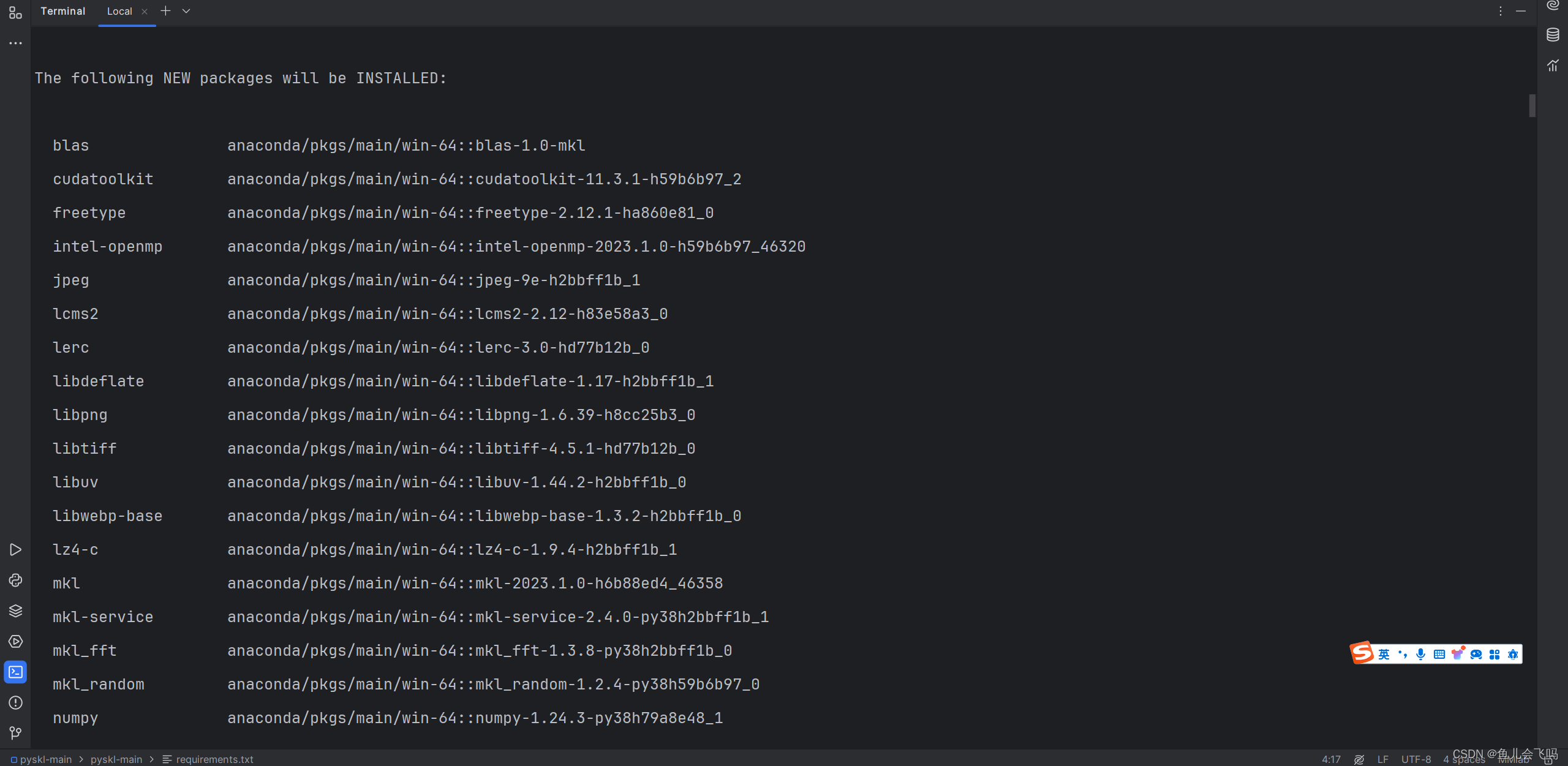Open the Problems tool window
The width and height of the screenshot is (1568, 766).
[x=15, y=703]
